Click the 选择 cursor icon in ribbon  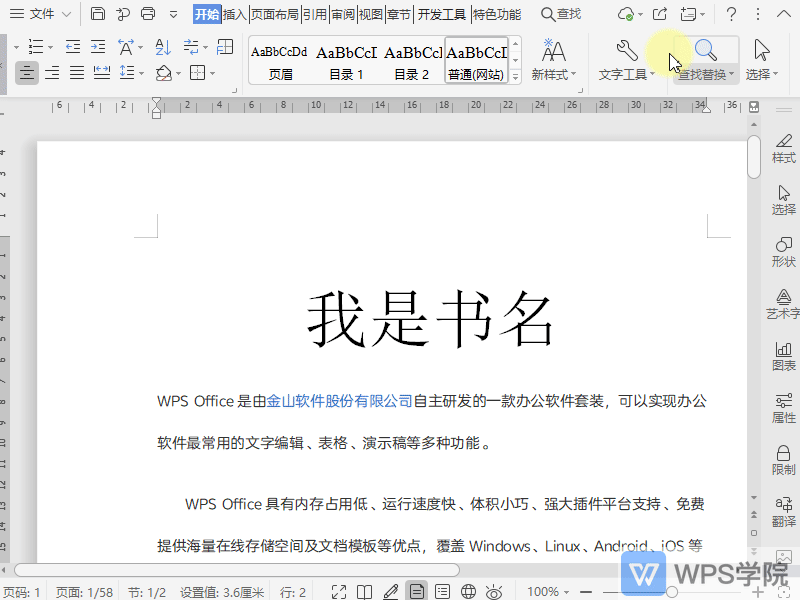762,50
